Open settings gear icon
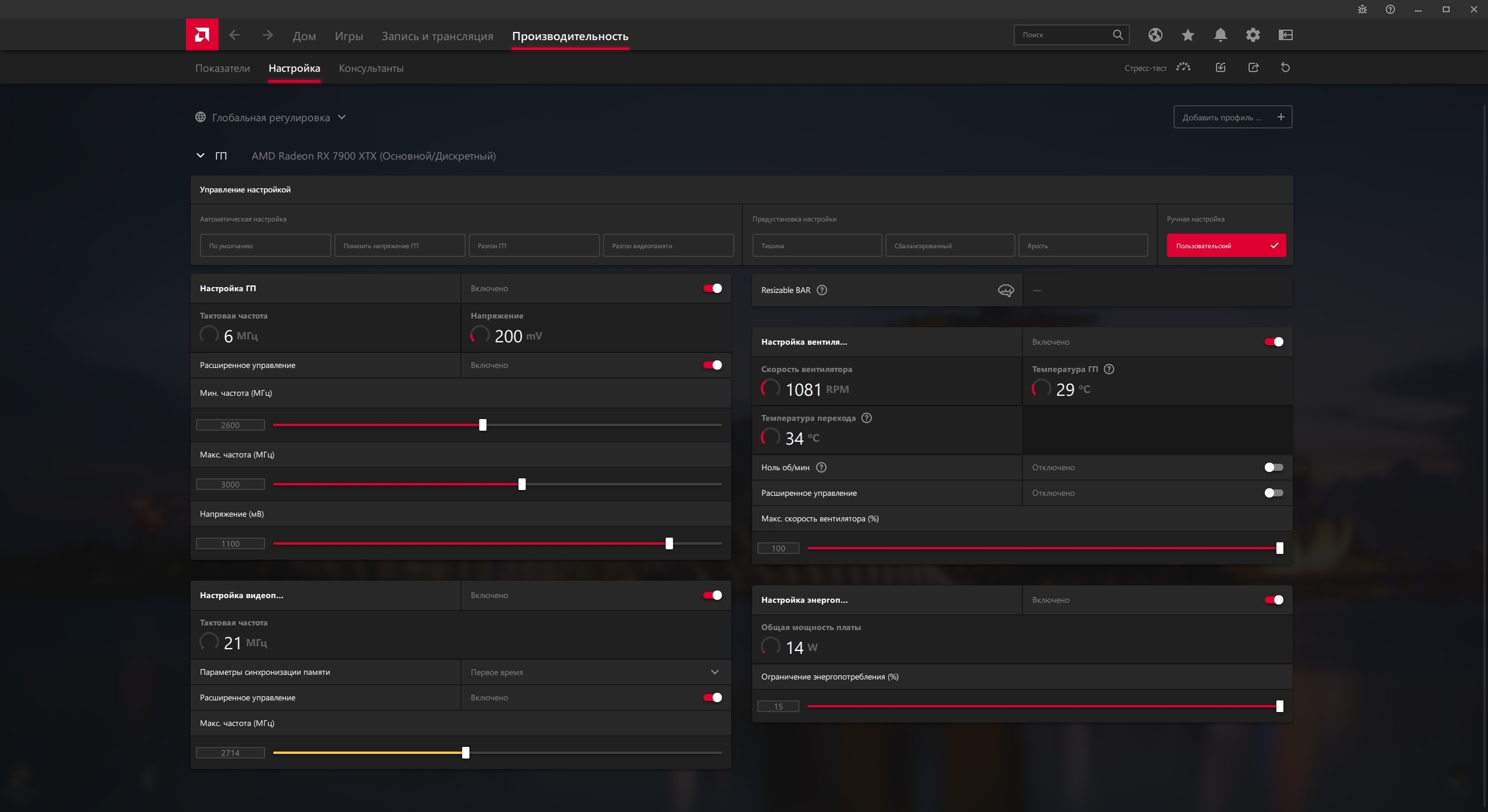The width and height of the screenshot is (1488, 812). [x=1253, y=35]
